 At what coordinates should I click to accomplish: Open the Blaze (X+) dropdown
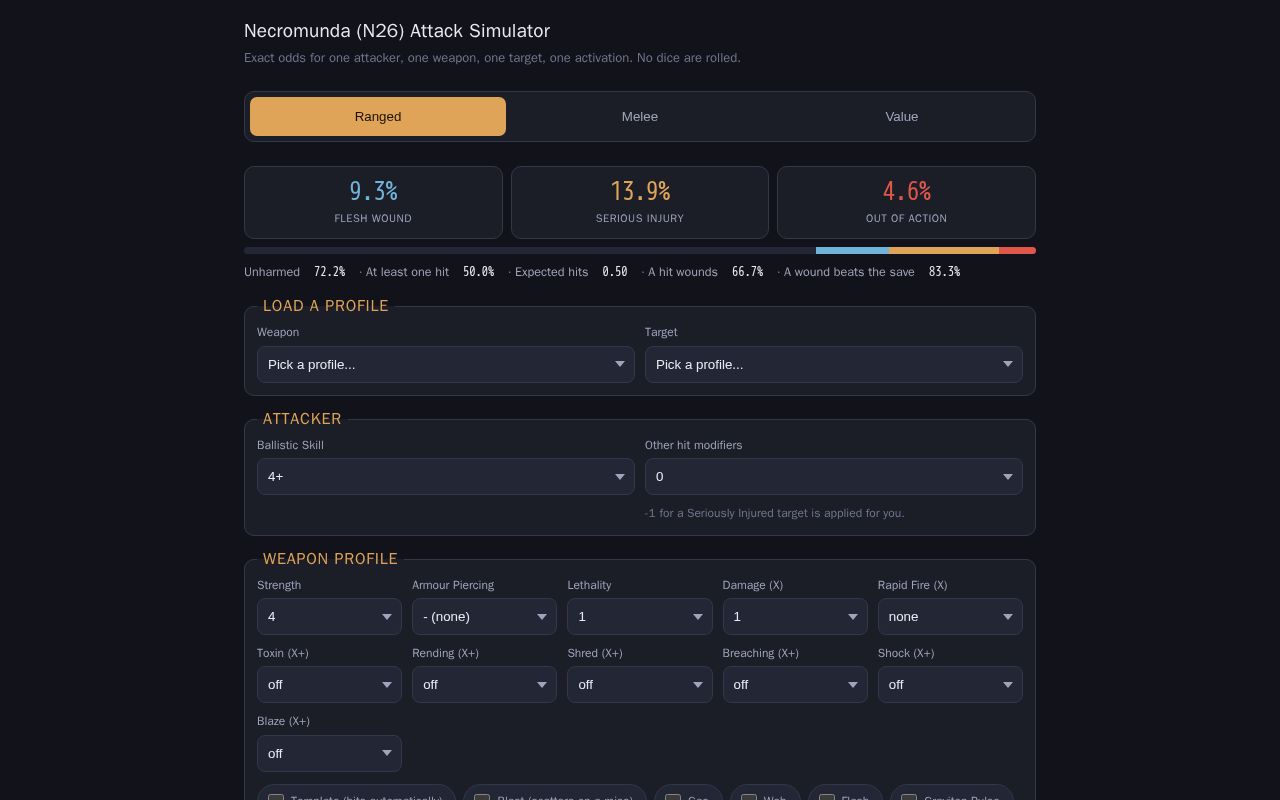click(x=329, y=753)
